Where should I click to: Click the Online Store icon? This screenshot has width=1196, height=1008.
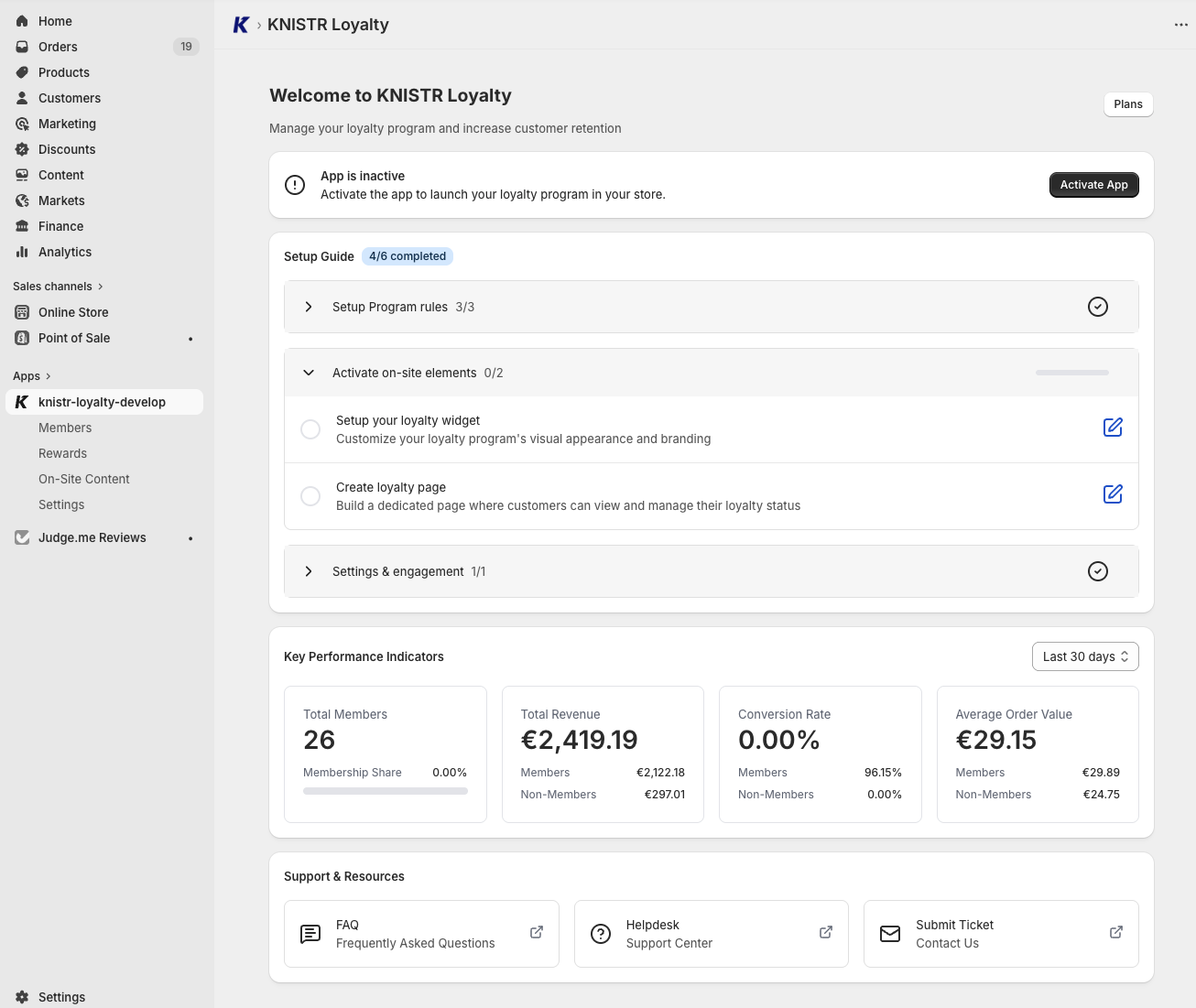pos(22,312)
